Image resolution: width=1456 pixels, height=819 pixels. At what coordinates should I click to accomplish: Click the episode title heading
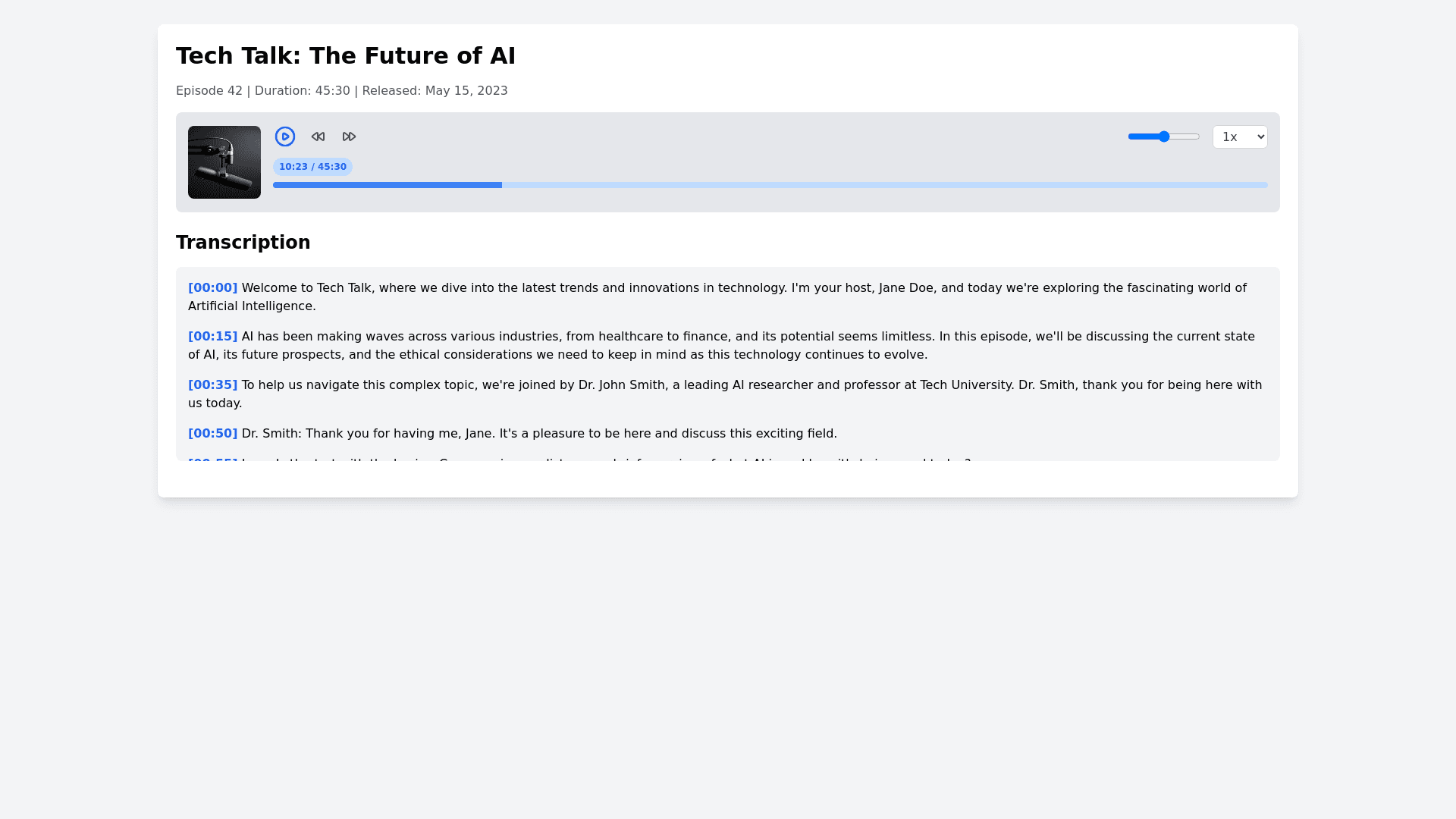click(346, 56)
